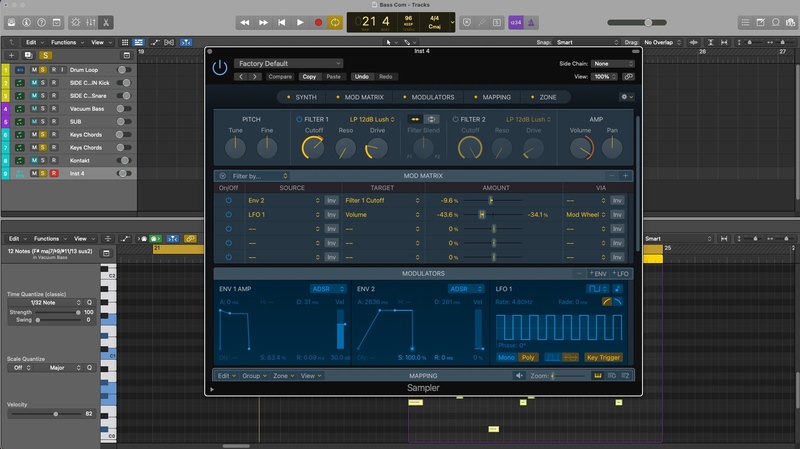Screen dimensions: 800x449
Task: Mute the Drum Loop track
Action: pos(33,70)
